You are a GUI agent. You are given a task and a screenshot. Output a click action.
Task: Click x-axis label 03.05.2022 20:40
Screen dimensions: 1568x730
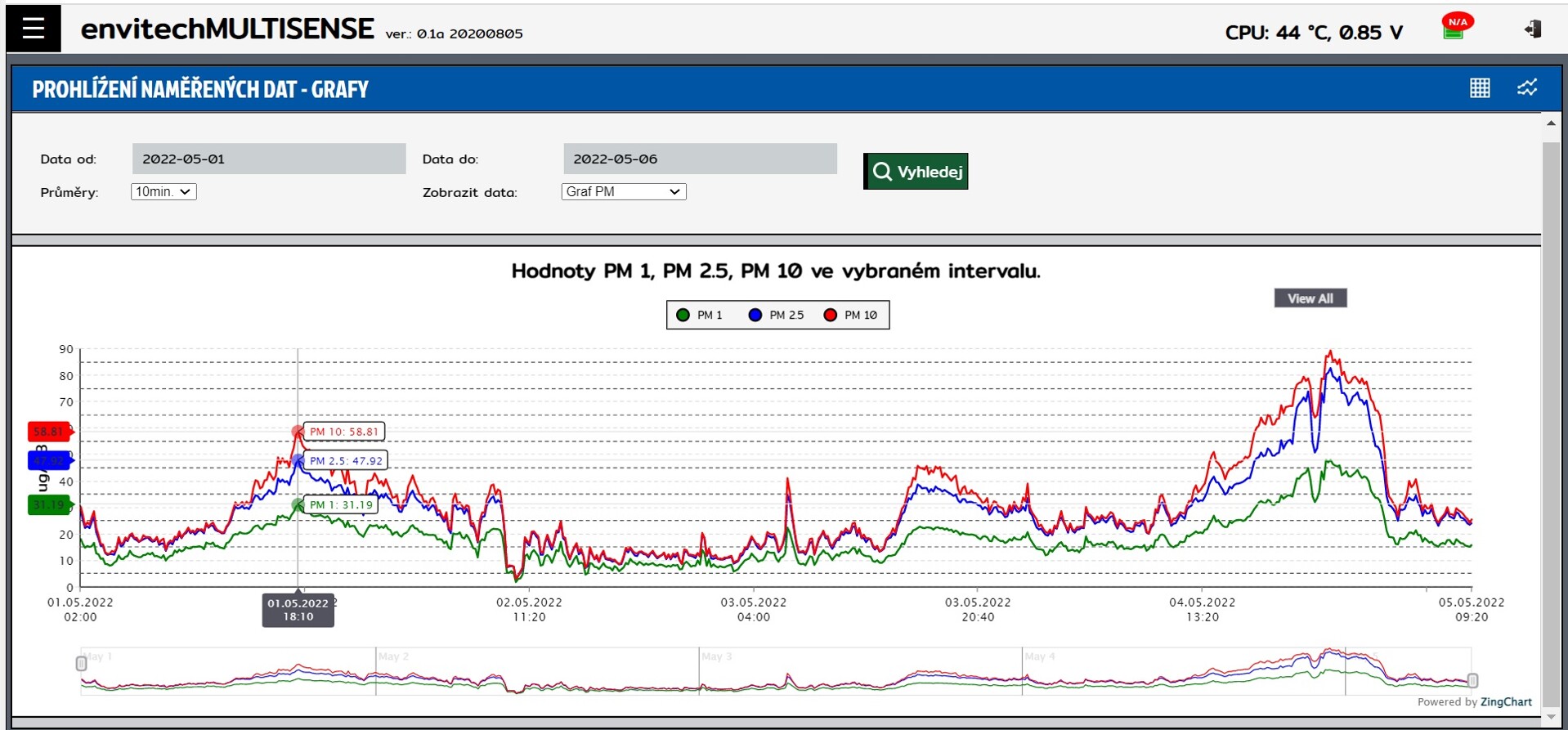click(978, 610)
